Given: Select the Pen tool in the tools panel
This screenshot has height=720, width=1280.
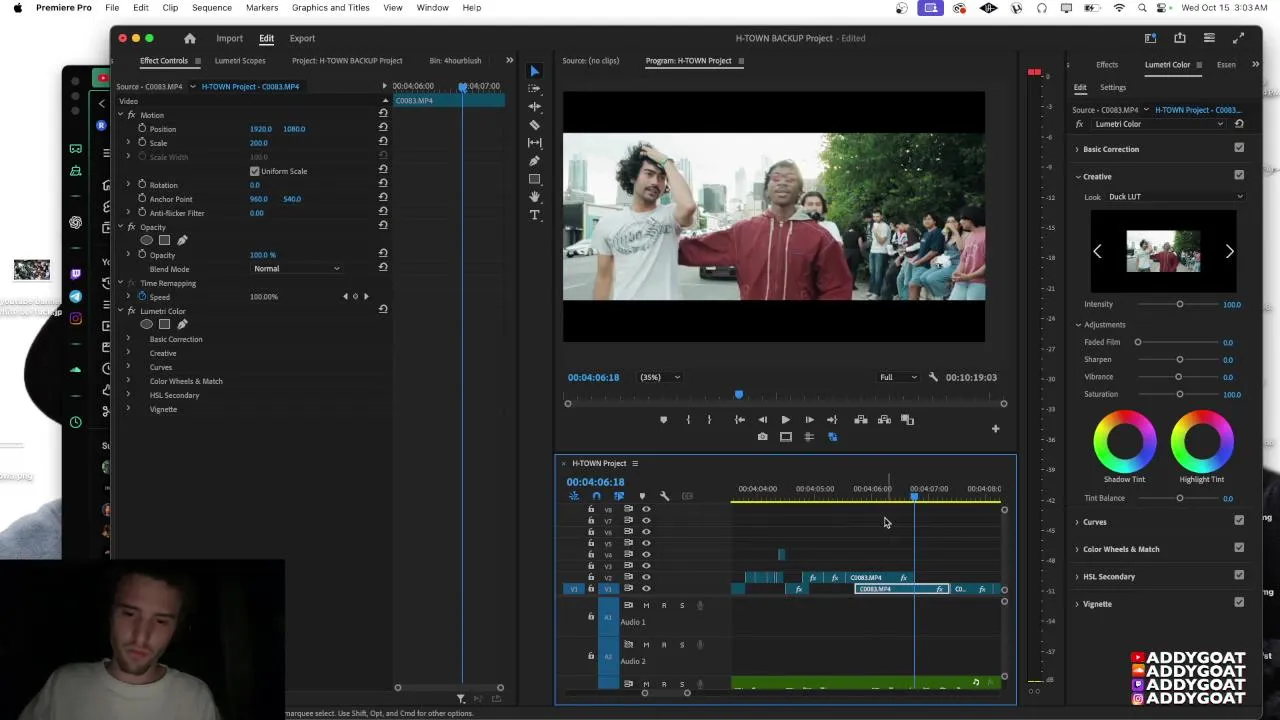Looking at the screenshot, I should [534, 161].
